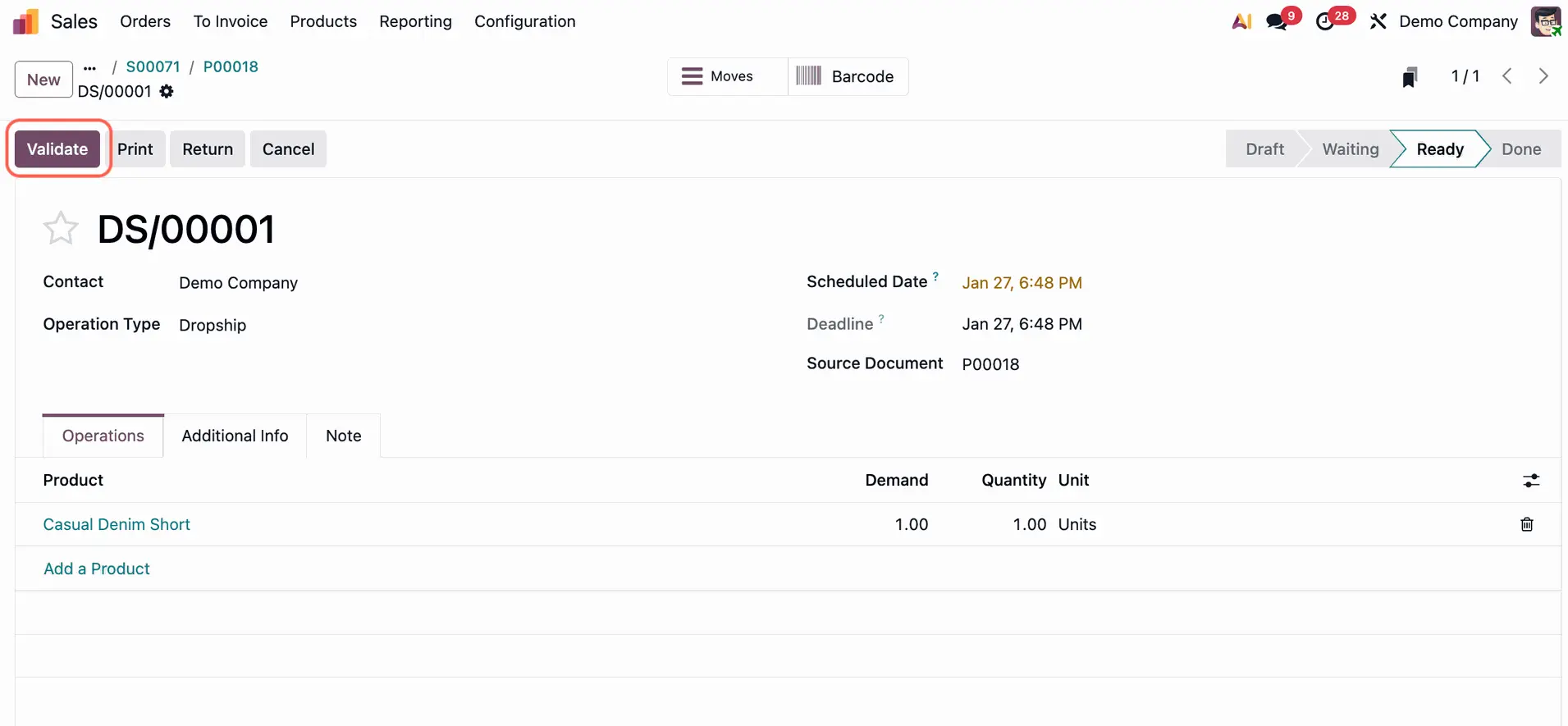Open the user avatar menu
This screenshot has width=1568, height=726.
click(1545, 21)
